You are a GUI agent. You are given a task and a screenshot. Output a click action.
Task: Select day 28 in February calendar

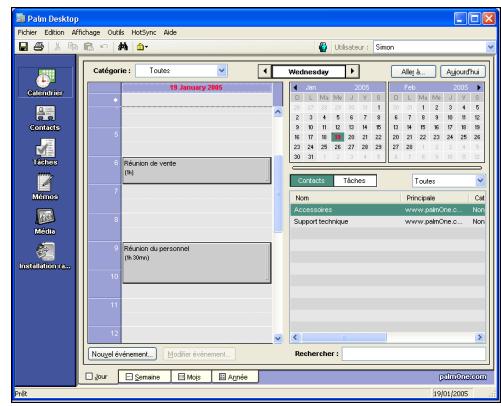[409, 147]
